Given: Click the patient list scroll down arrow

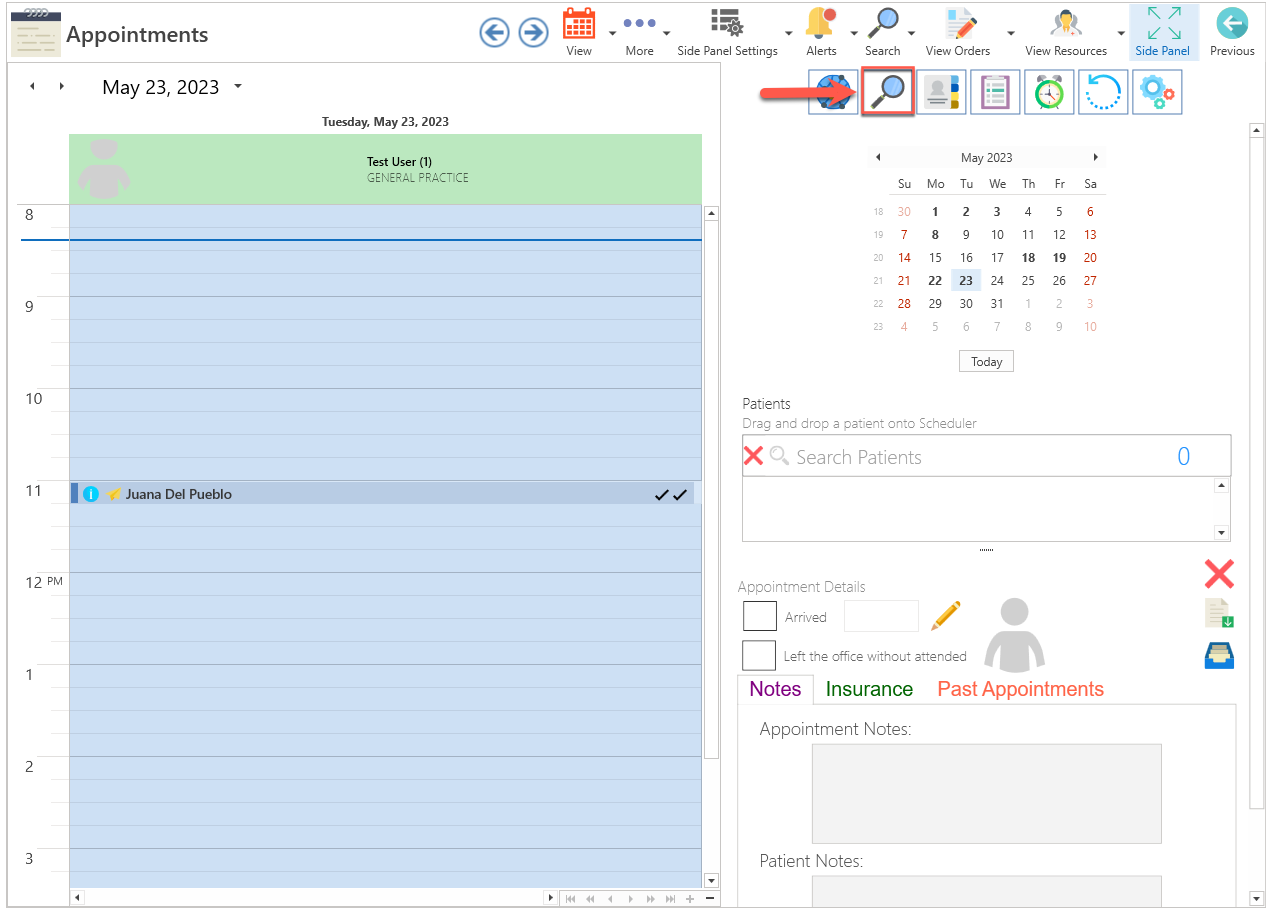Looking at the screenshot, I should point(1221,533).
